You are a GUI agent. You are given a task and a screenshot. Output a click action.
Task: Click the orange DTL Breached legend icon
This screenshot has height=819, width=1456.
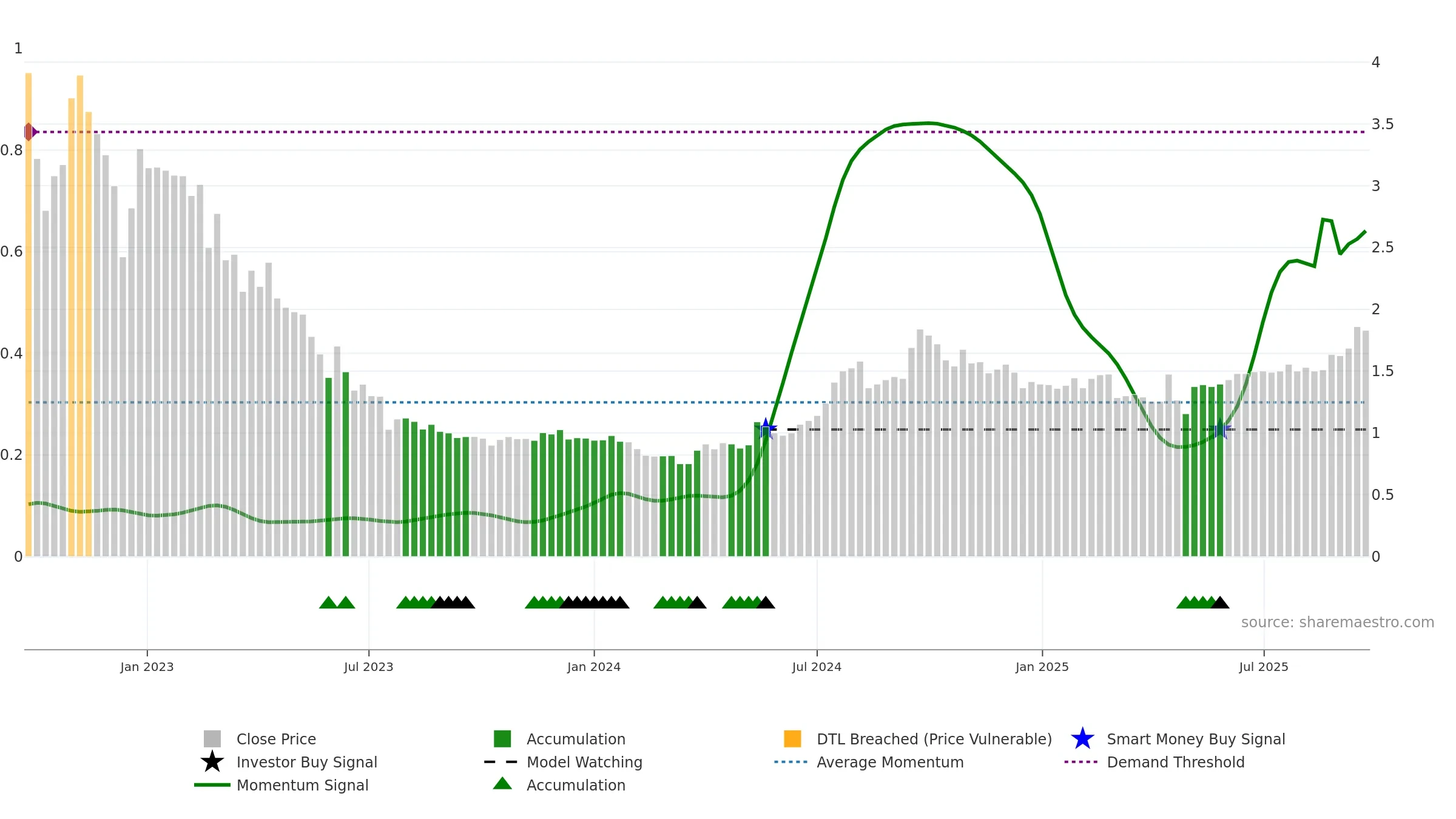click(792, 739)
